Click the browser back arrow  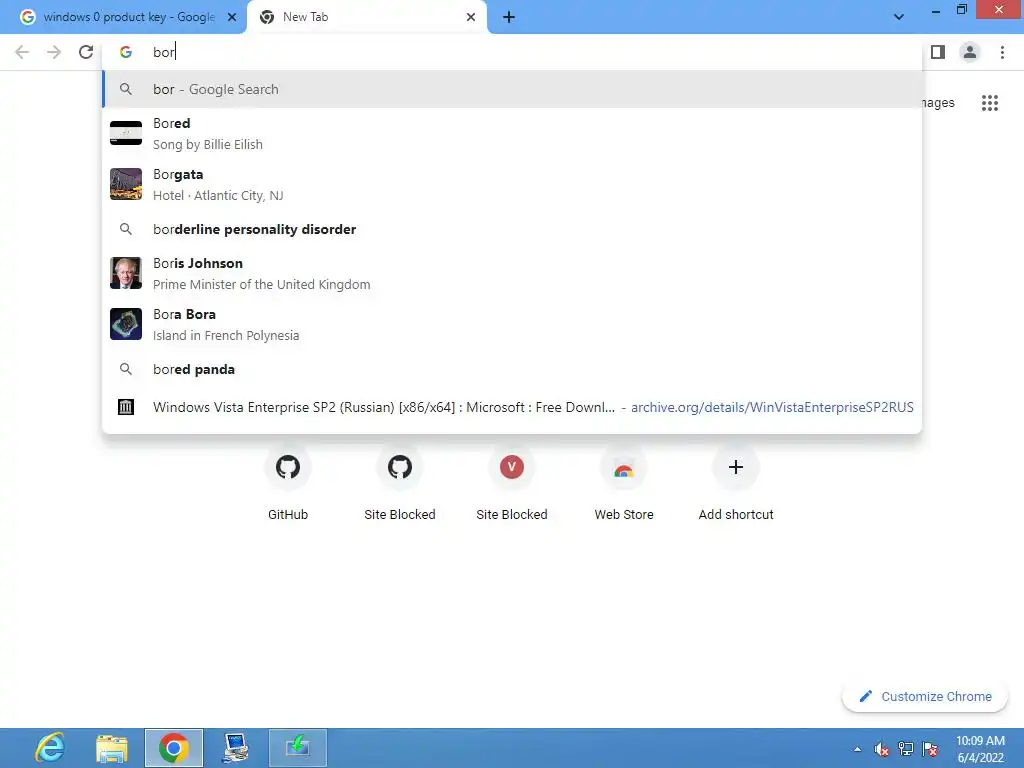click(22, 52)
